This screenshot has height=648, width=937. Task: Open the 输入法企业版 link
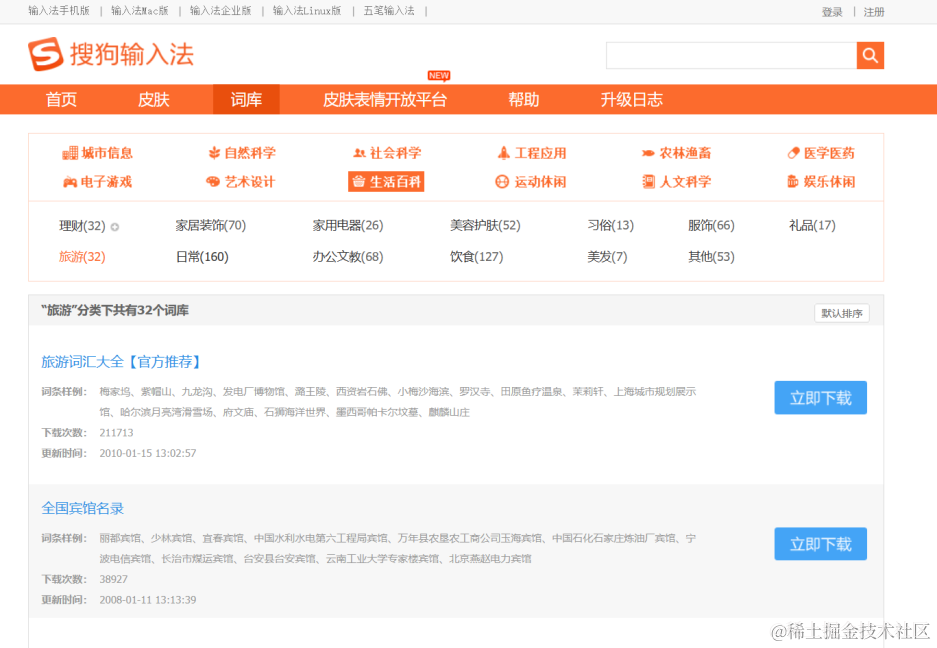click(x=221, y=11)
